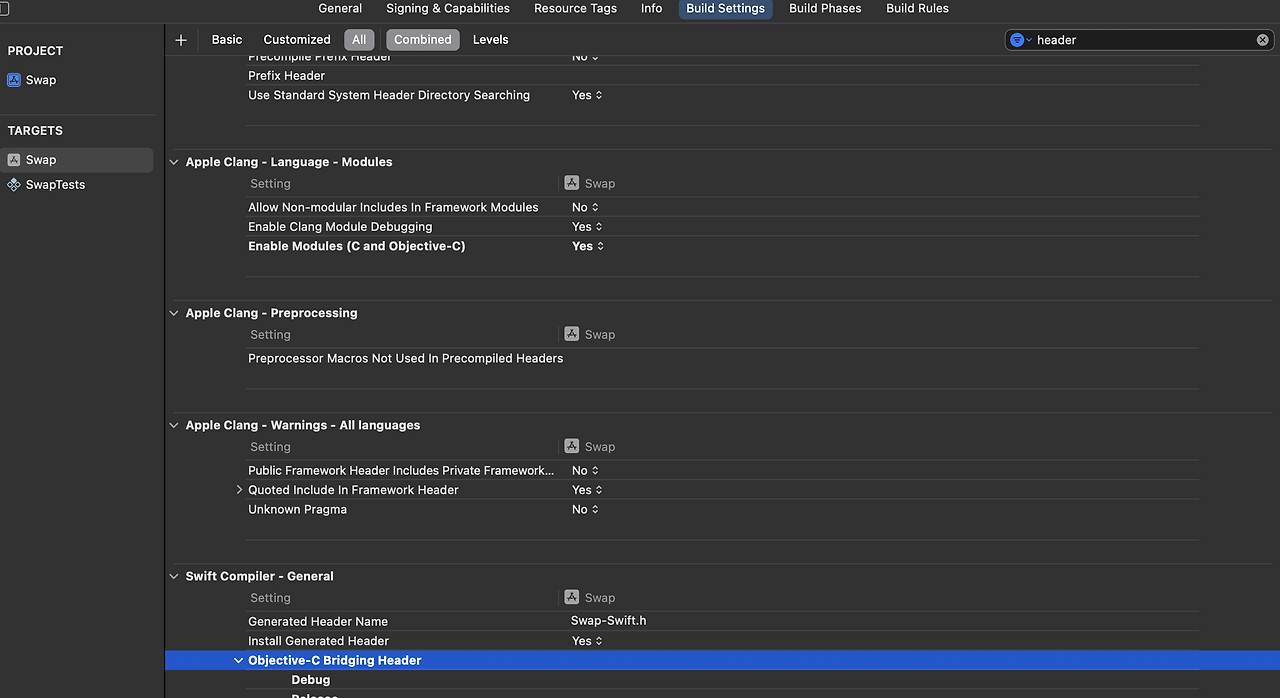Collapse Objective-C Bridging Header row

(238, 661)
